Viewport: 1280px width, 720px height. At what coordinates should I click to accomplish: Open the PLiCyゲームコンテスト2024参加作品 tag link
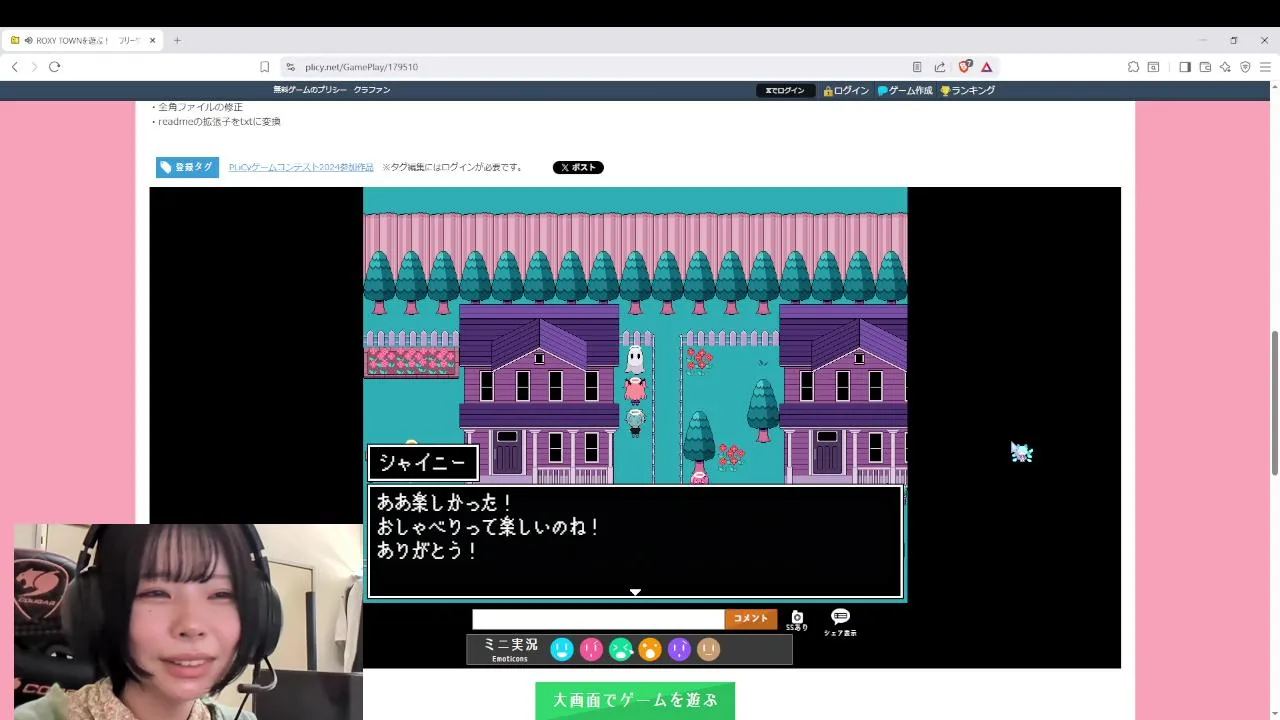pyautogui.click(x=301, y=167)
